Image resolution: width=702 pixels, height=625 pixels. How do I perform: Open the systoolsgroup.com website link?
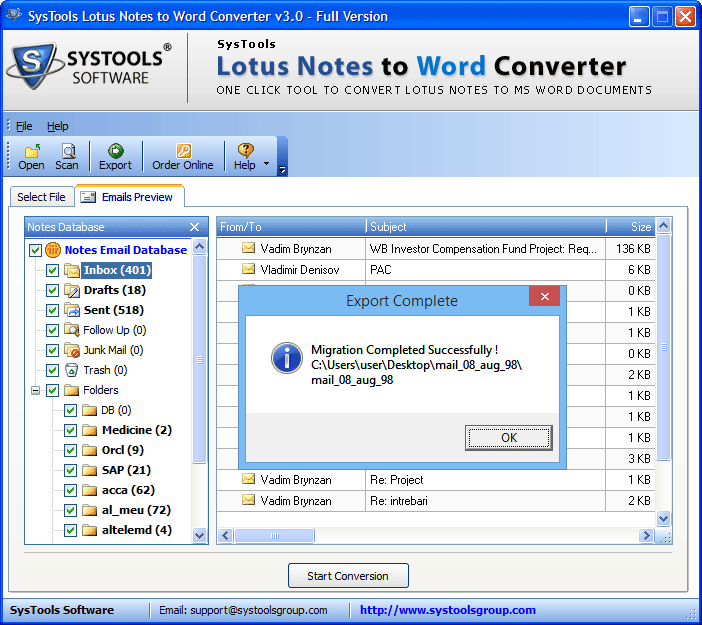(x=448, y=610)
